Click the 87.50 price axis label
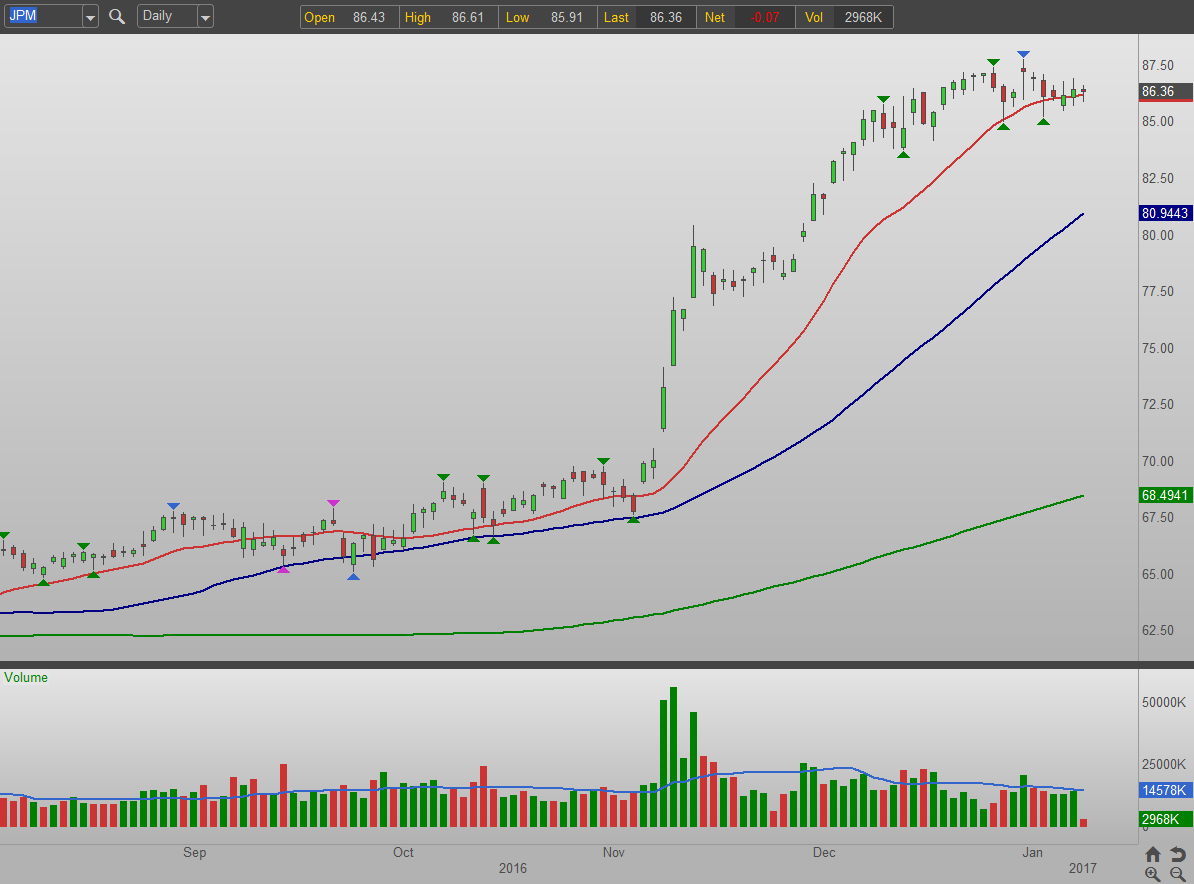The width and height of the screenshot is (1194, 884). tap(1158, 65)
